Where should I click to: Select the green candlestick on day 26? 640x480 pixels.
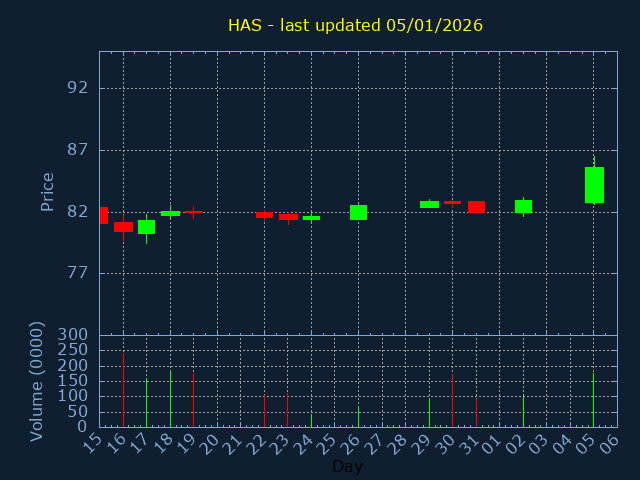point(358,212)
